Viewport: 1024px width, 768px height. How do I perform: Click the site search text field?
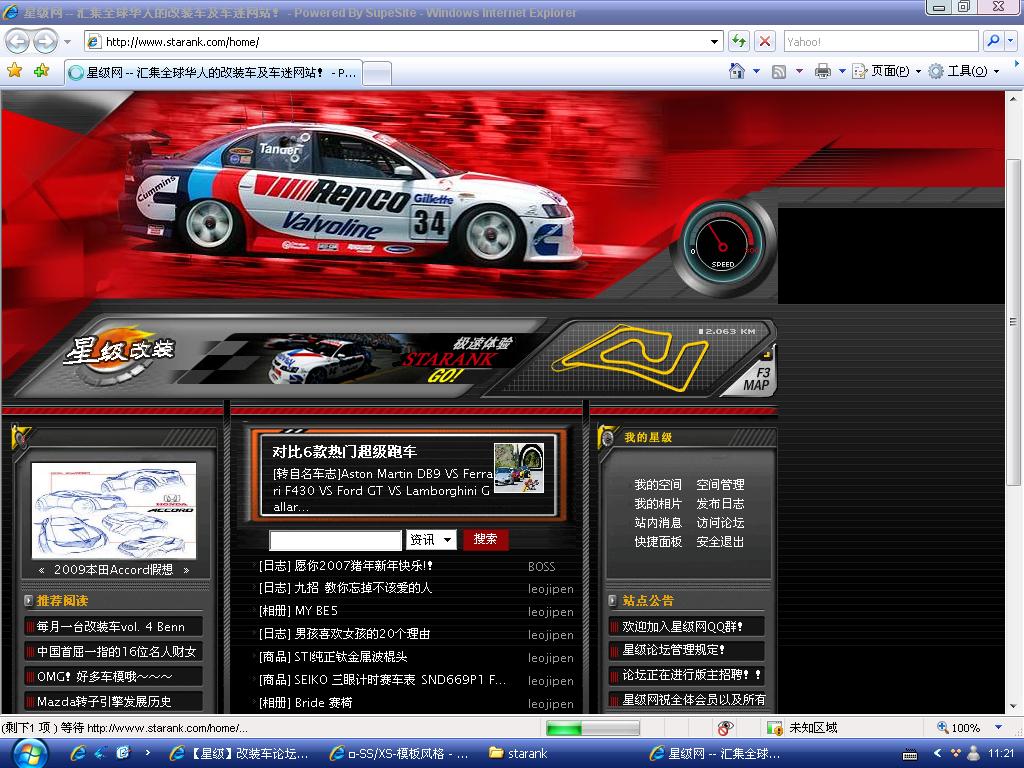(x=336, y=540)
